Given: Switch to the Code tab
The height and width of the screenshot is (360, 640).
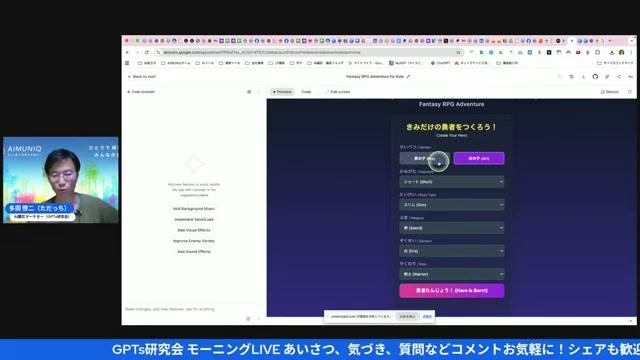Looking at the screenshot, I should coord(306,92).
